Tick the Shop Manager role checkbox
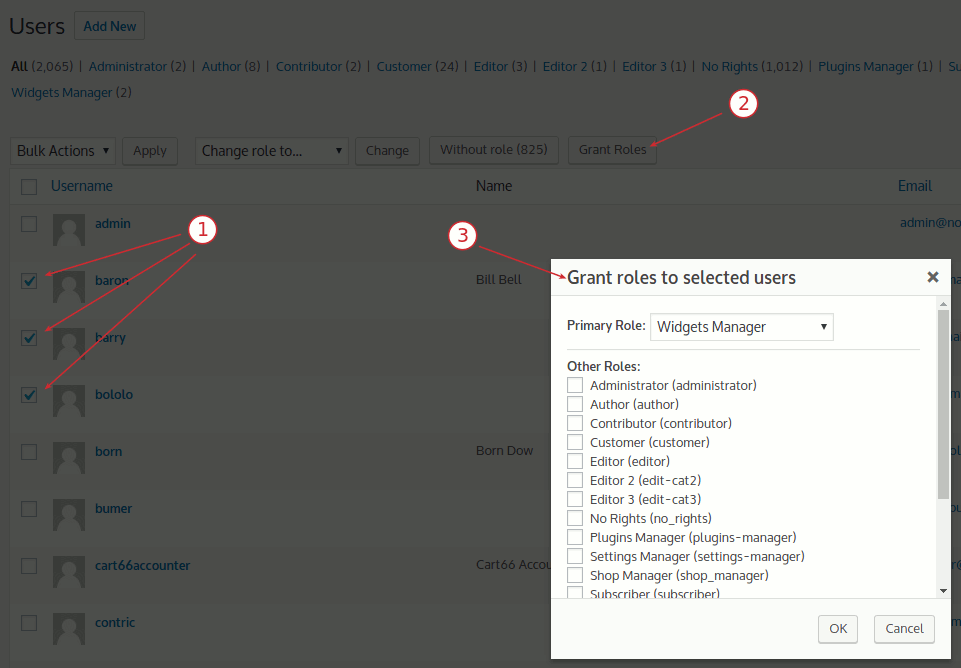 575,575
